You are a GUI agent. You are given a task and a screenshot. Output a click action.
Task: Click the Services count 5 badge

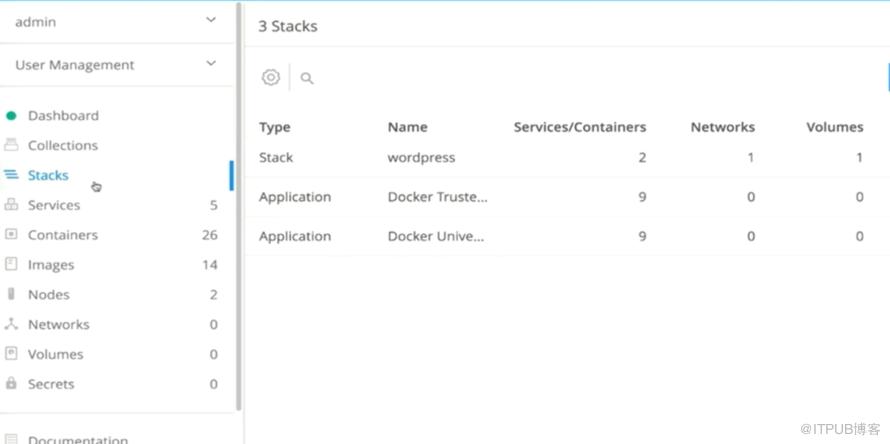tap(213, 205)
